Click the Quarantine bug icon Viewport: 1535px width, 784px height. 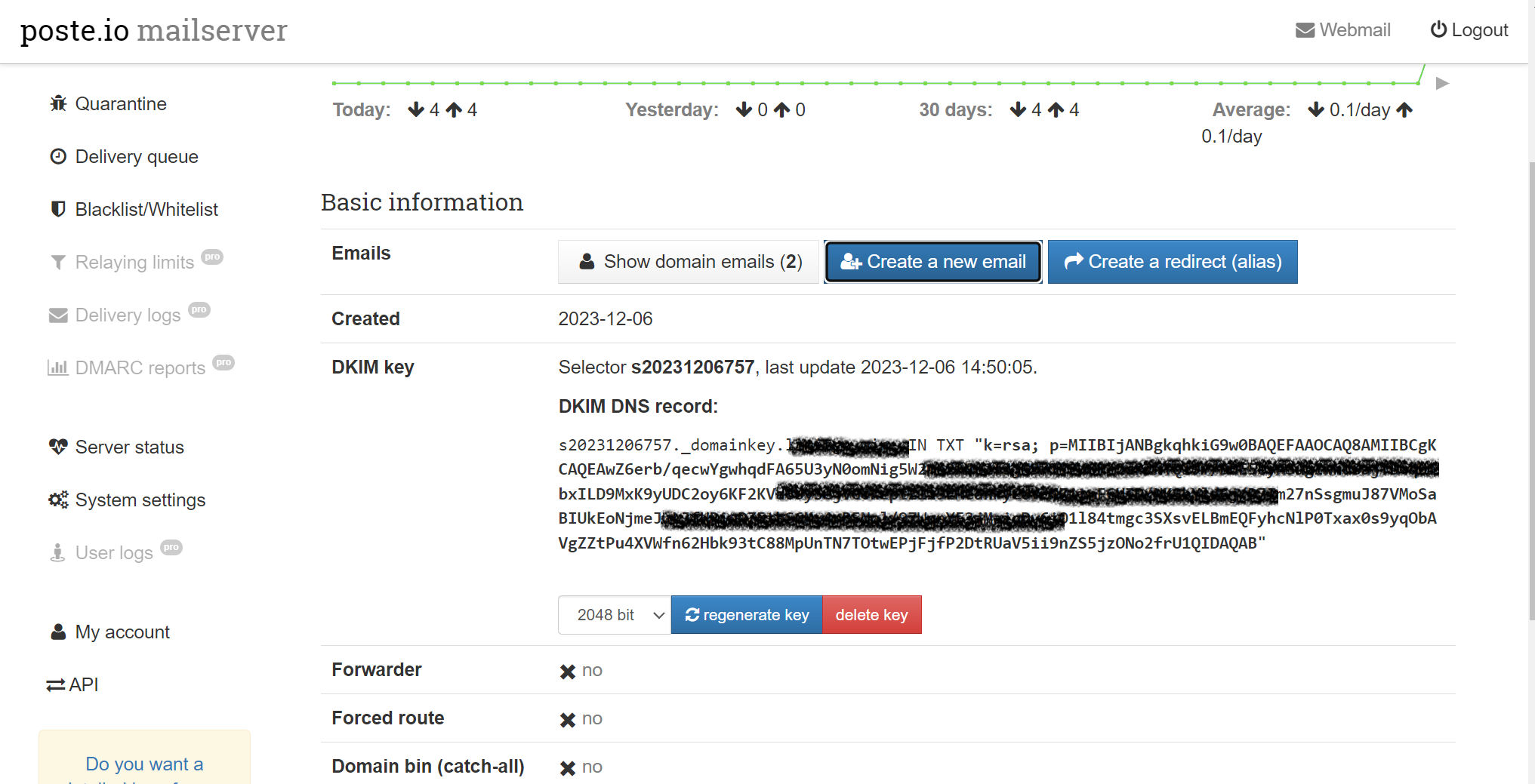click(58, 103)
